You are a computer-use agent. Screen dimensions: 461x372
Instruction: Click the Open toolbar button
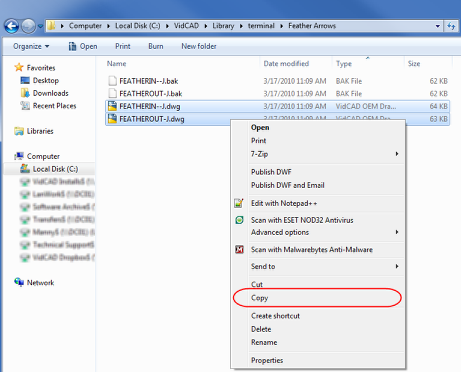tap(83, 46)
